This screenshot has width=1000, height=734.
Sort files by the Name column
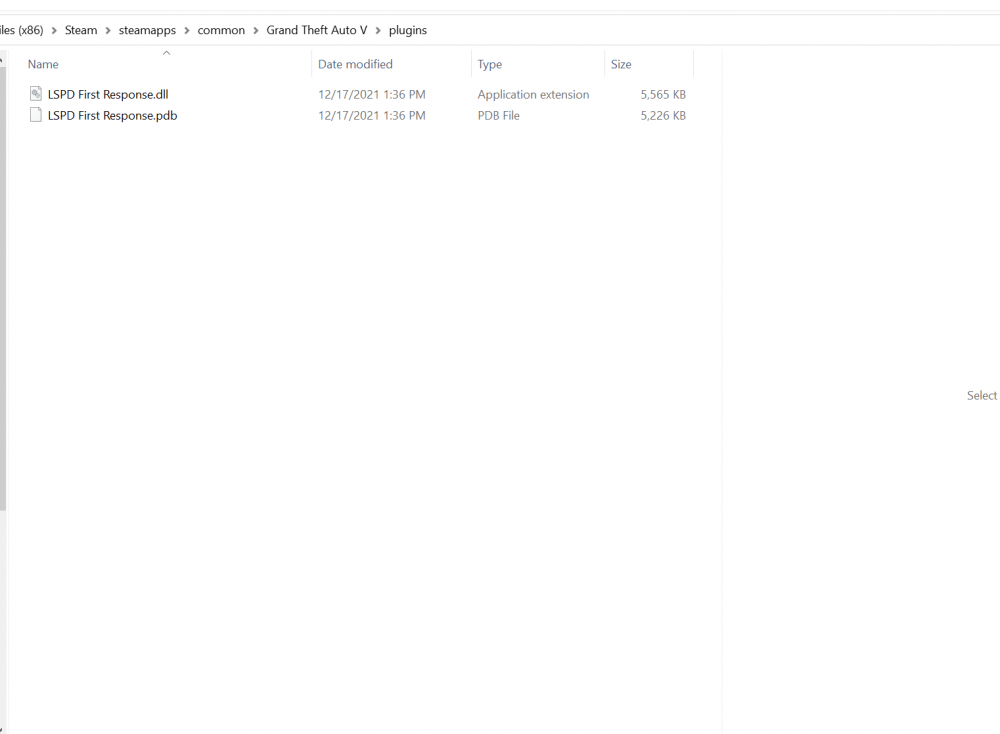tap(43, 64)
